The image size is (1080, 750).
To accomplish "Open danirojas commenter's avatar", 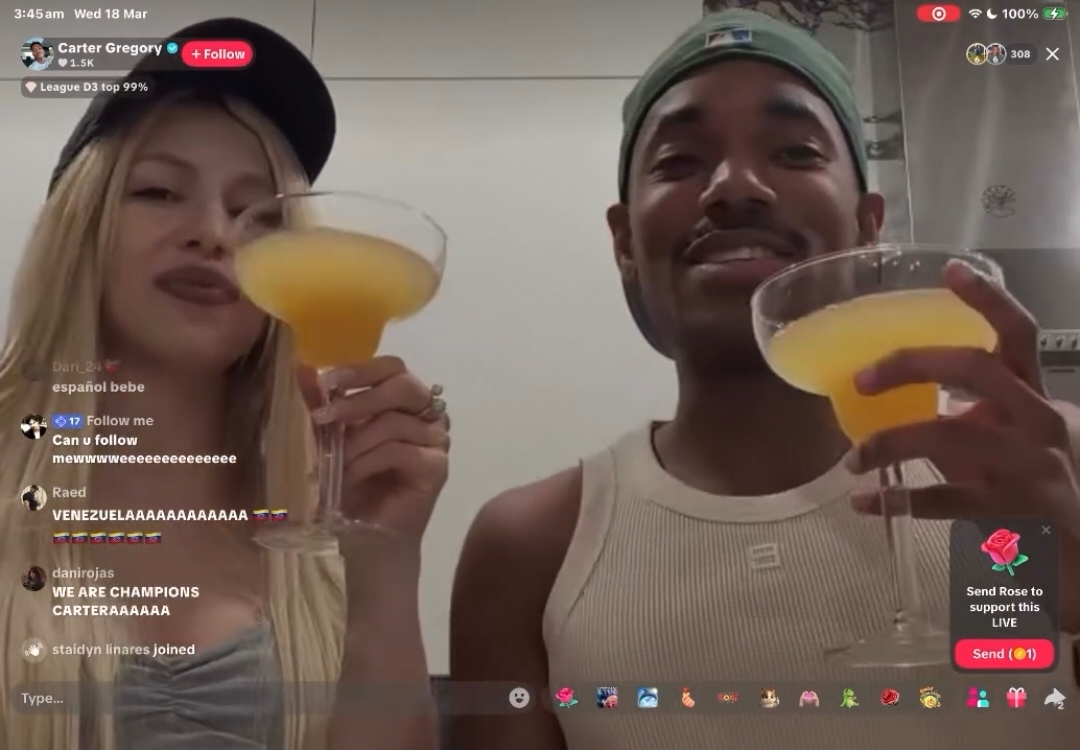I will (x=34, y=579).
